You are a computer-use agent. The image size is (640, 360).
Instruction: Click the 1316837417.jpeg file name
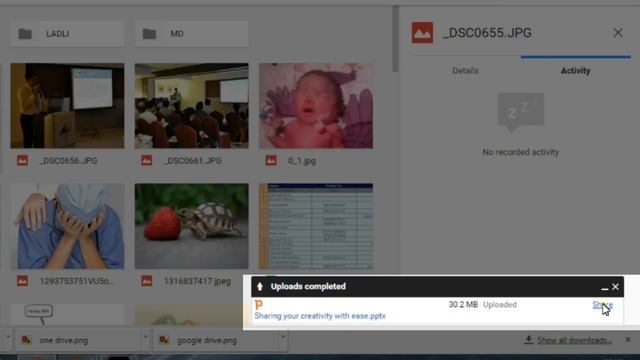click(x=198, y=281)
